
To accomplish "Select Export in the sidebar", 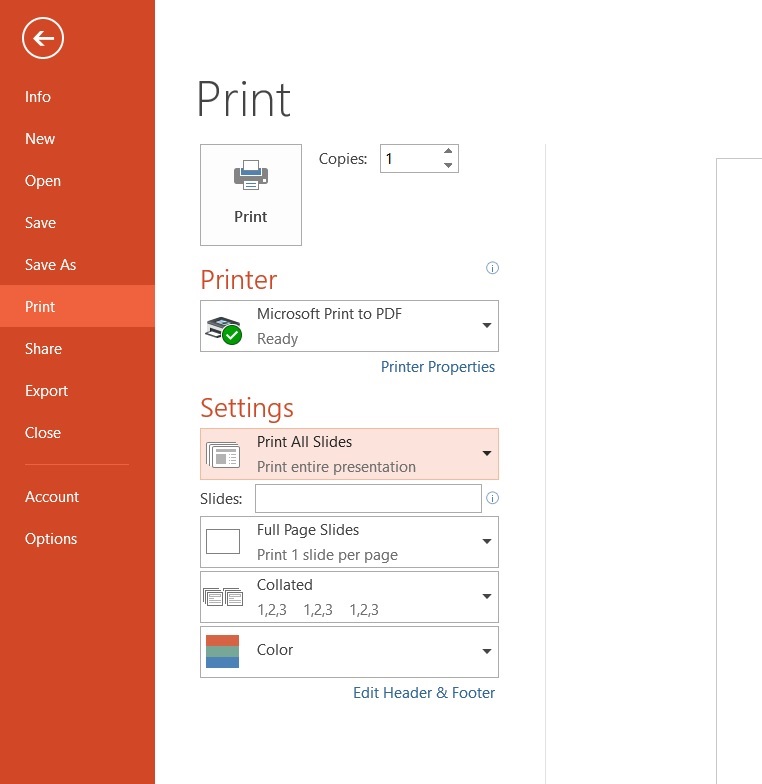I will tap(47, 391).
